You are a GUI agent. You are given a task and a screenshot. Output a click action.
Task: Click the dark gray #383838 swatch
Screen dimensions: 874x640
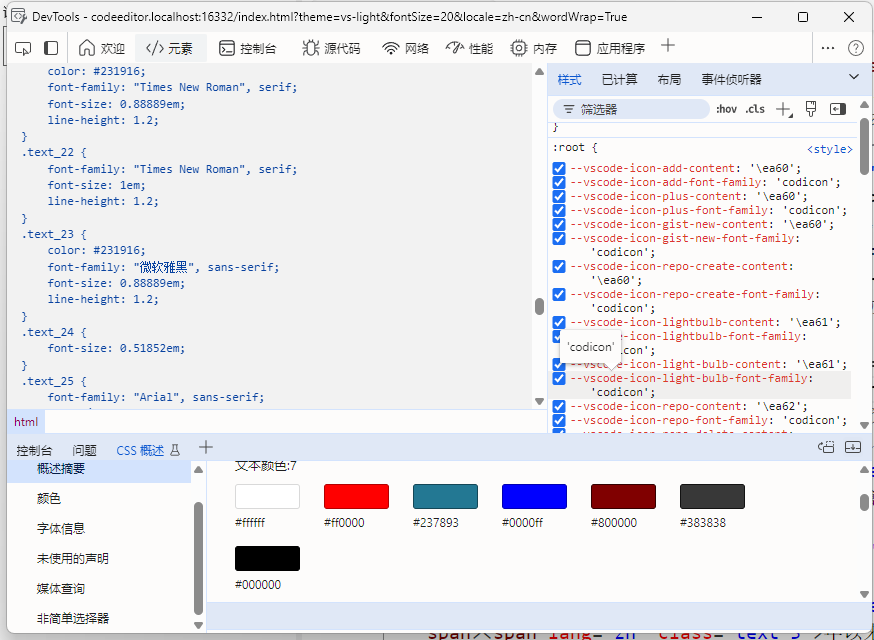tap(712, 496)
